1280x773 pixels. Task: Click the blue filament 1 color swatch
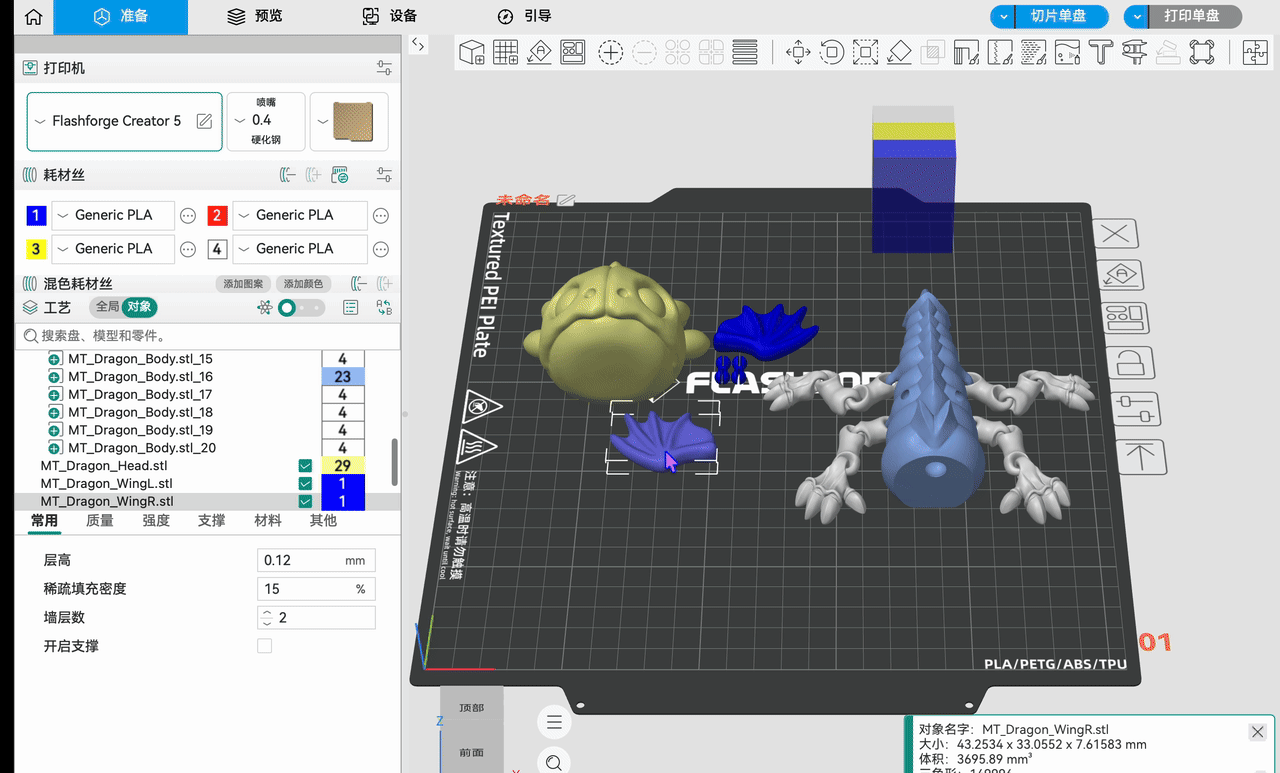click(36, 216)
